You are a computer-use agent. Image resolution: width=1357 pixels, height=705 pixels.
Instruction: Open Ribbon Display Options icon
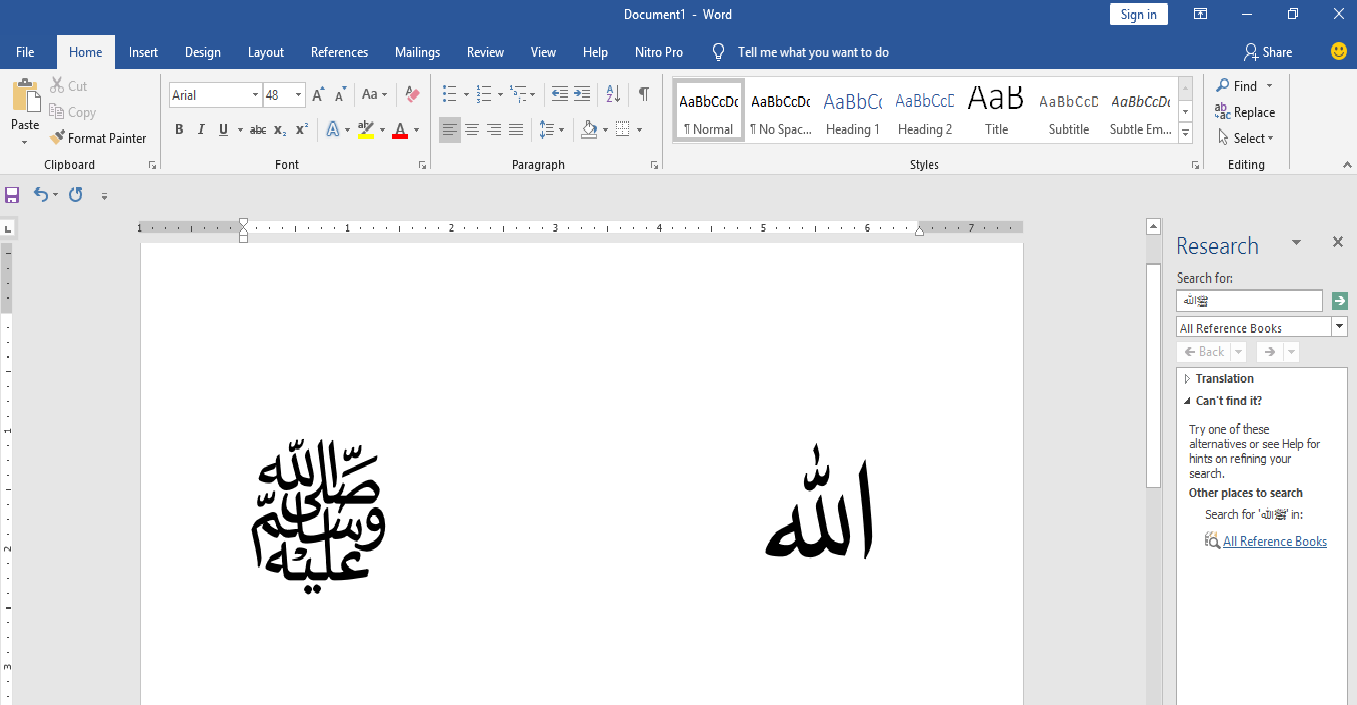point(1200,14)
